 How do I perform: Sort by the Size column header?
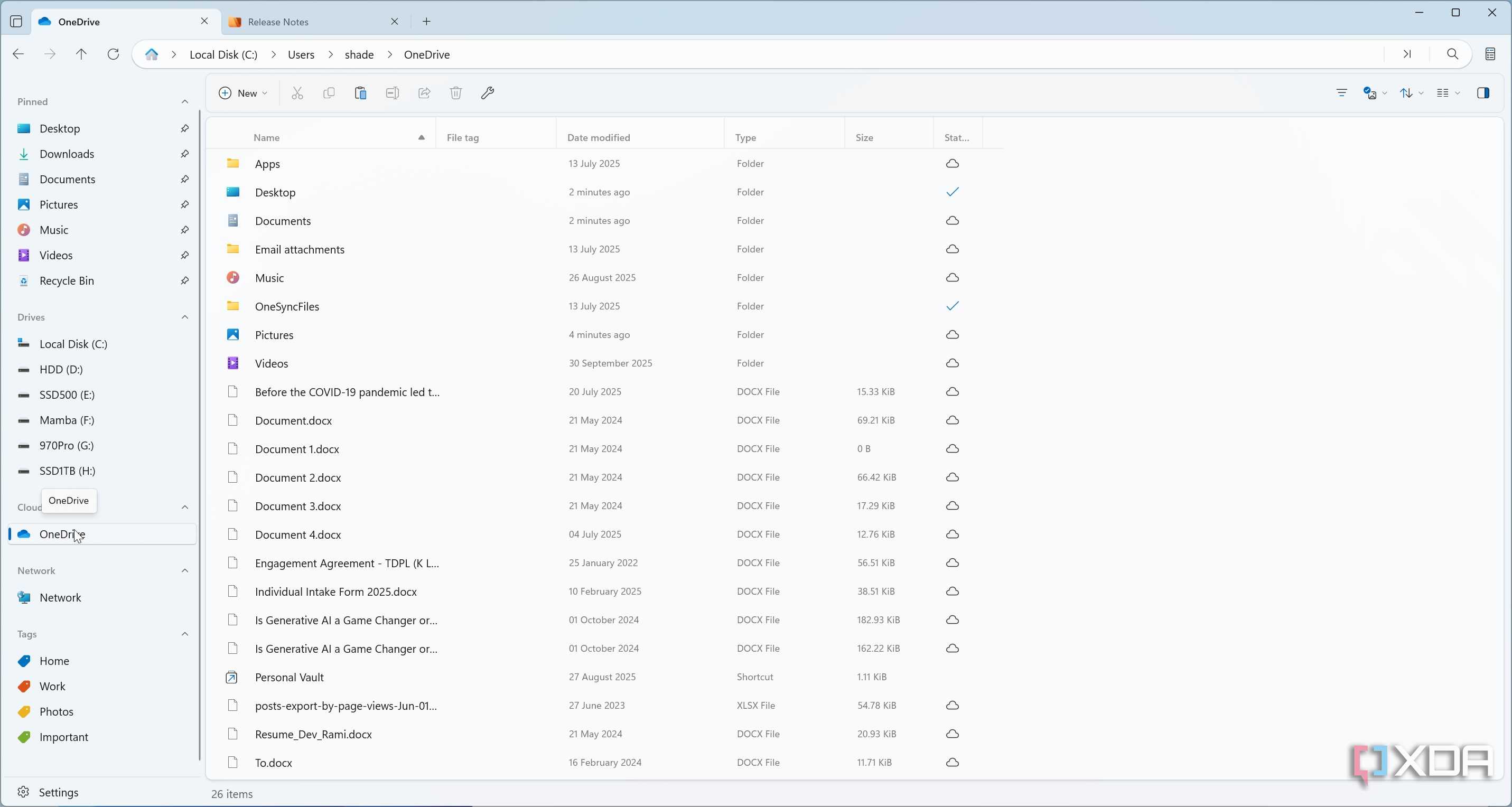coord(889,137)
